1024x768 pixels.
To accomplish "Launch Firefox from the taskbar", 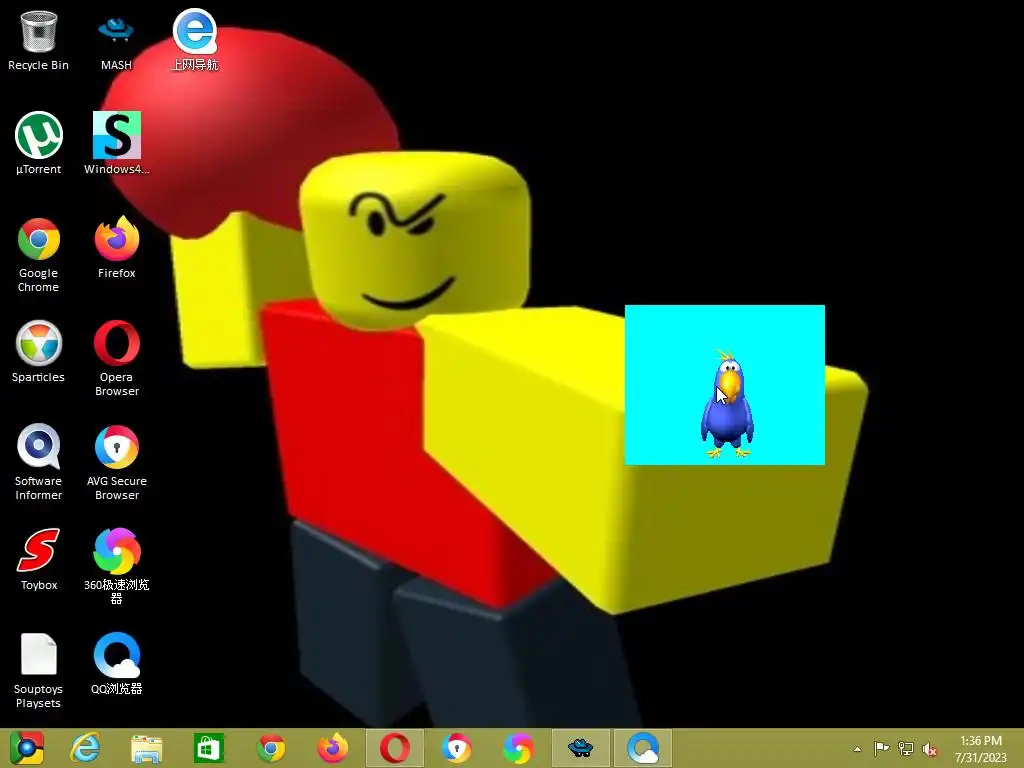I will (x=332, y=748).
